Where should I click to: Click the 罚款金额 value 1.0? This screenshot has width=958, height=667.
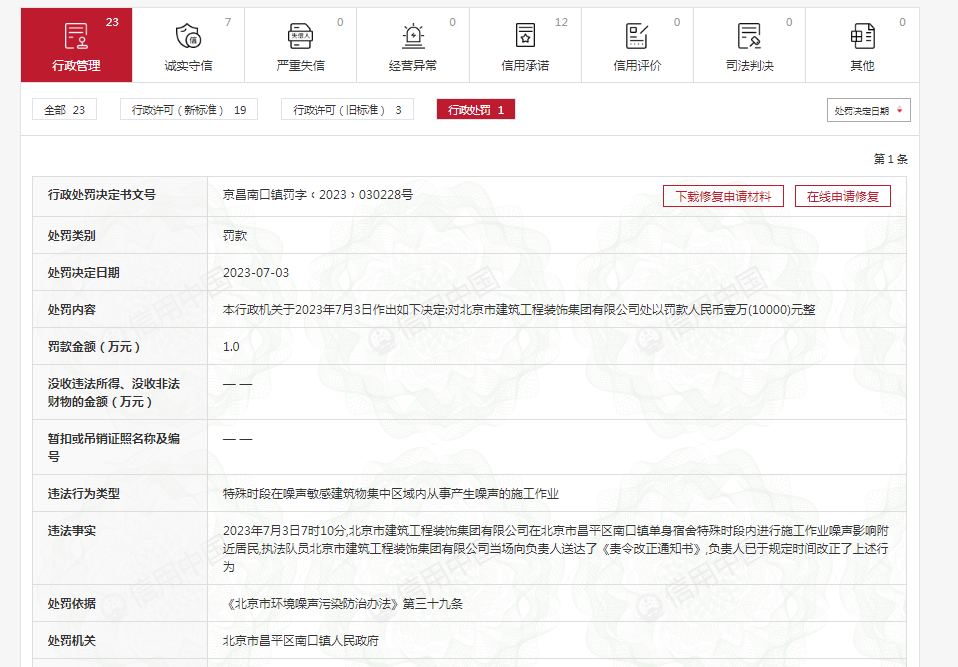pyautogui.click(x=231, y=346)
